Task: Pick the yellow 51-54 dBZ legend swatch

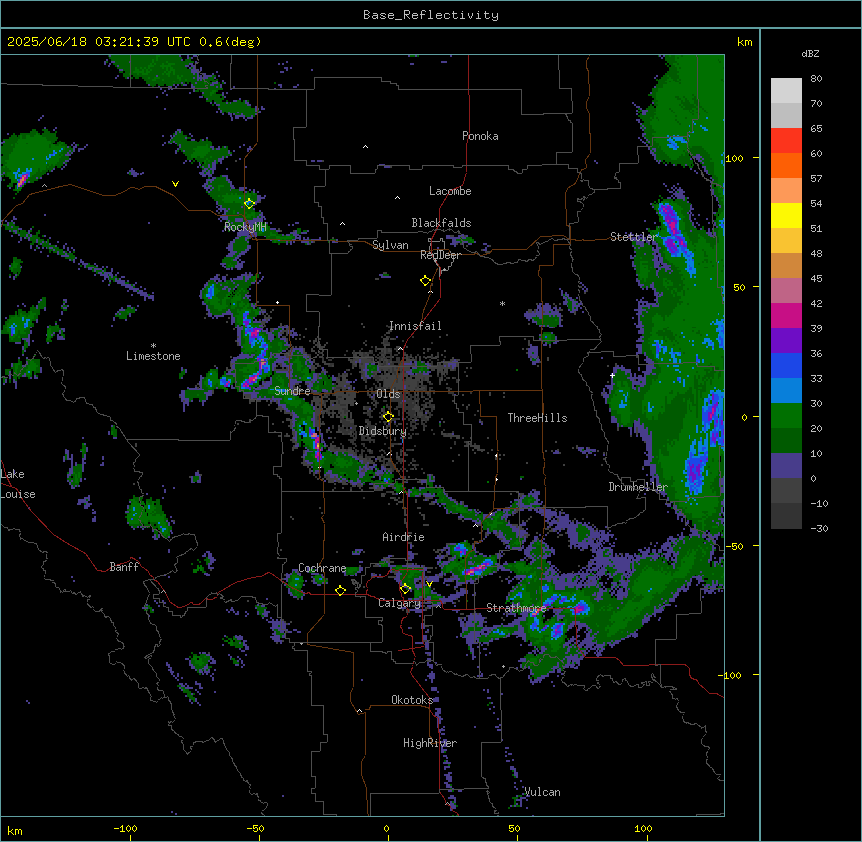Action: [x=786, y=215]
